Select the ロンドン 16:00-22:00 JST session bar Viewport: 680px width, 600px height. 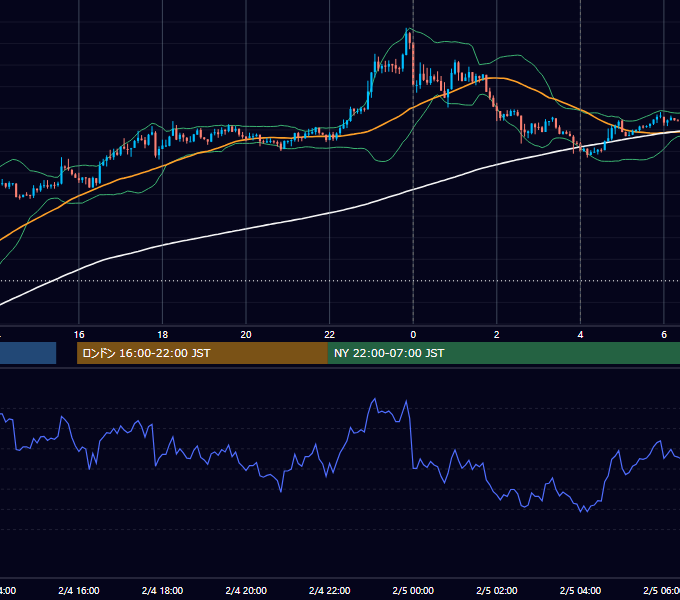[x=202, y=353]
